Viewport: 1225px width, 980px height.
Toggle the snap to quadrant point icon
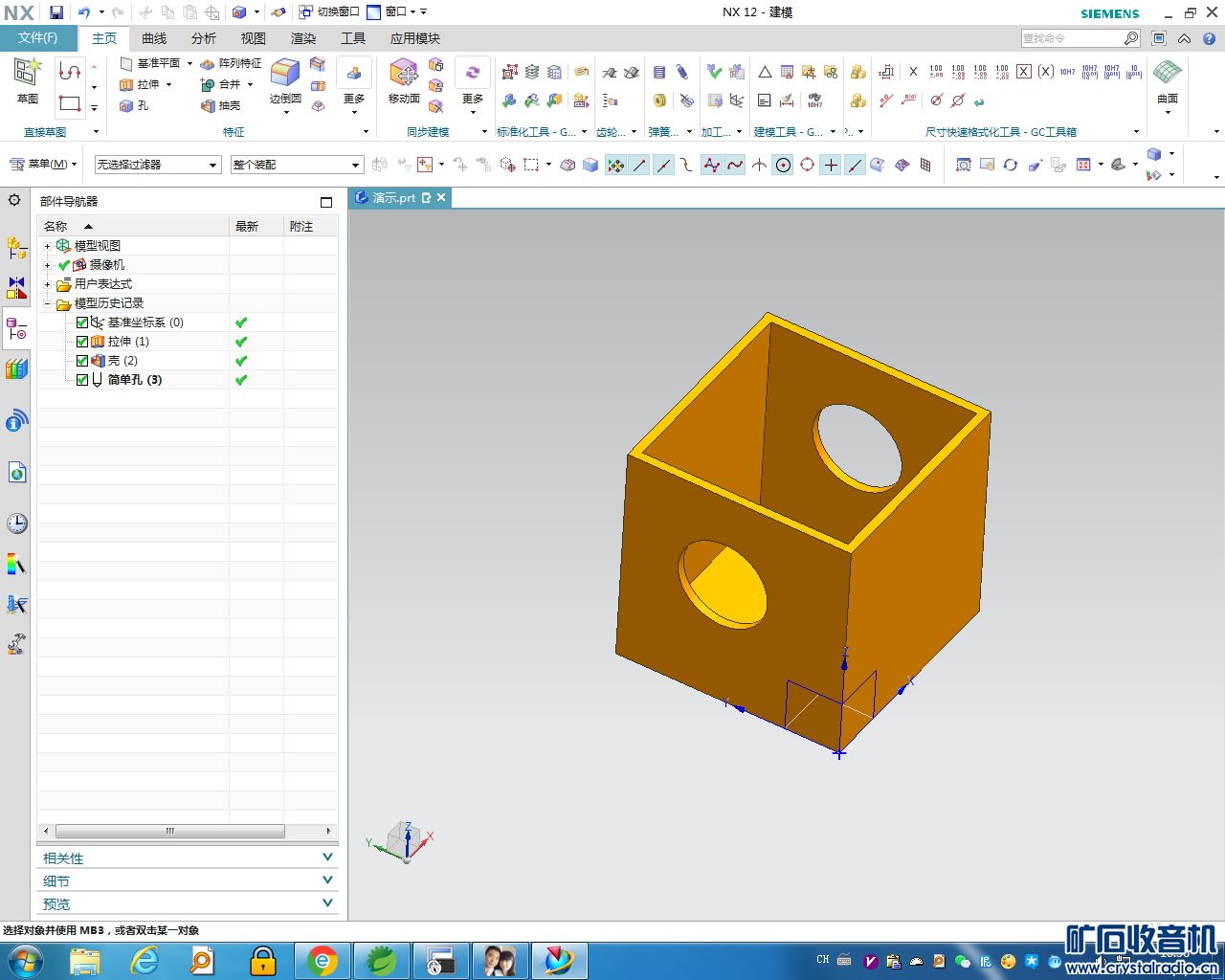(807, 165)
